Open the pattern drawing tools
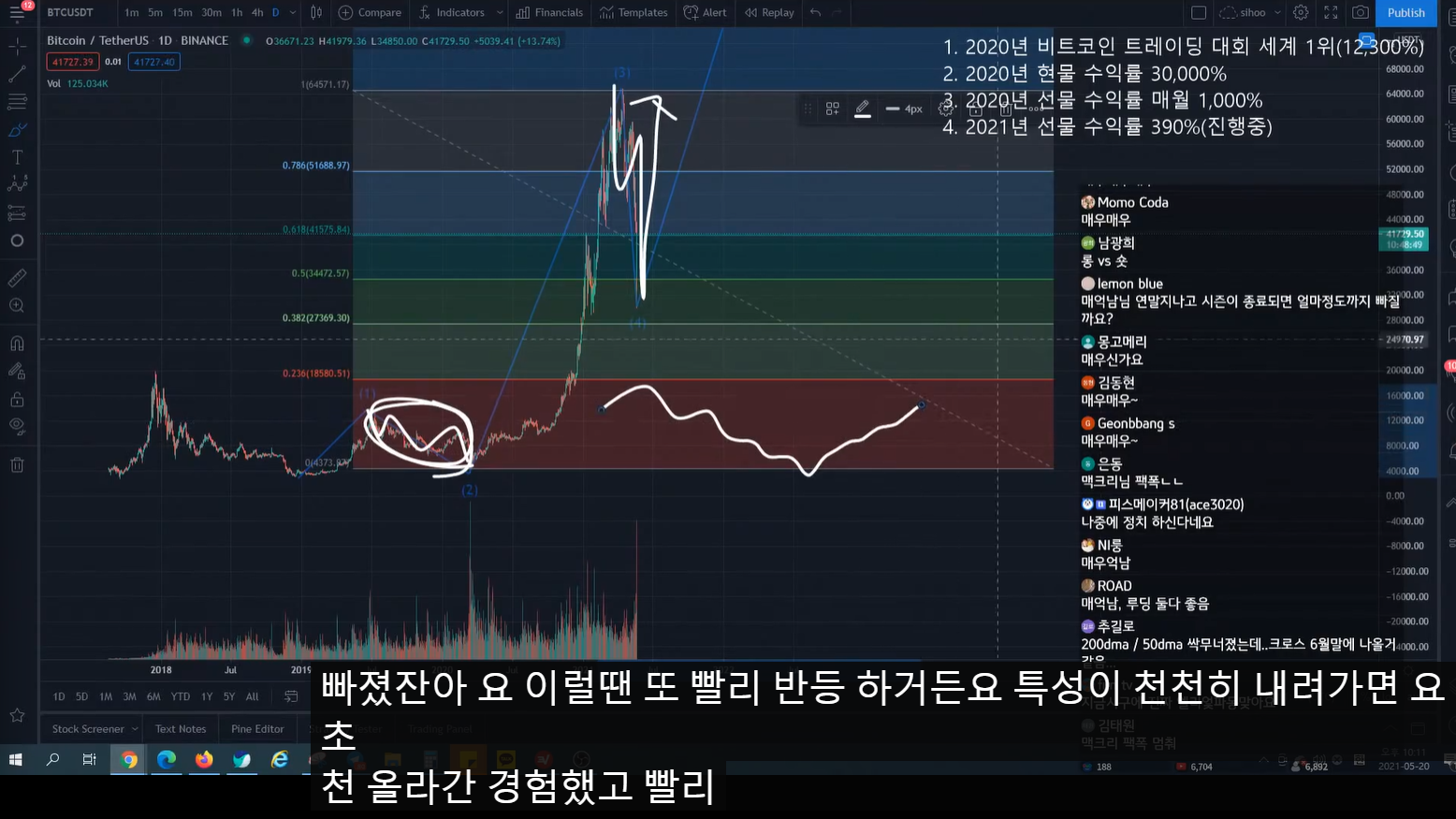1456x819 pixels. click(17, 184)
